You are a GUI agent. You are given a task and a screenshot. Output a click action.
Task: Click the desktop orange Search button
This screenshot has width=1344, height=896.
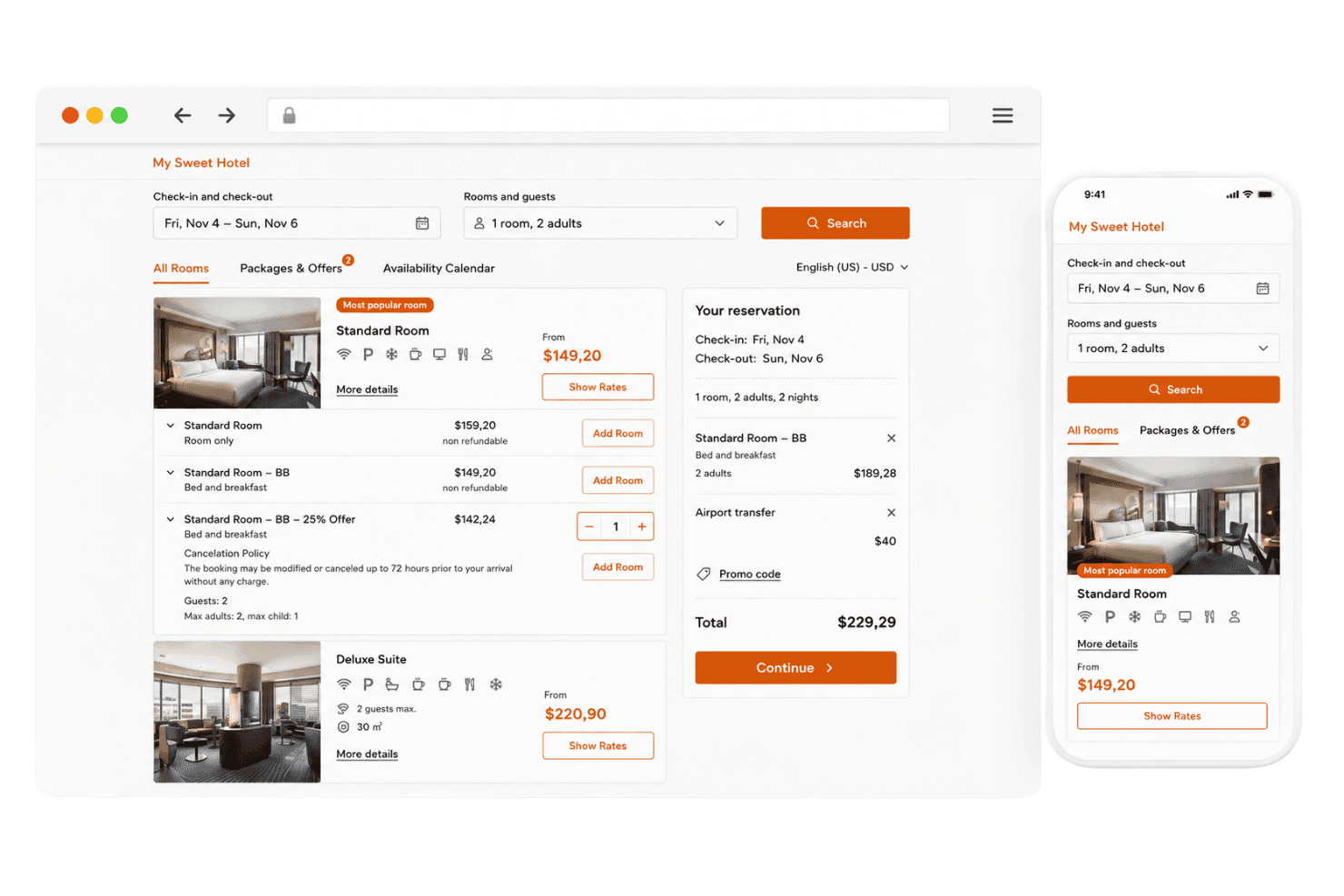pos(835,223)
